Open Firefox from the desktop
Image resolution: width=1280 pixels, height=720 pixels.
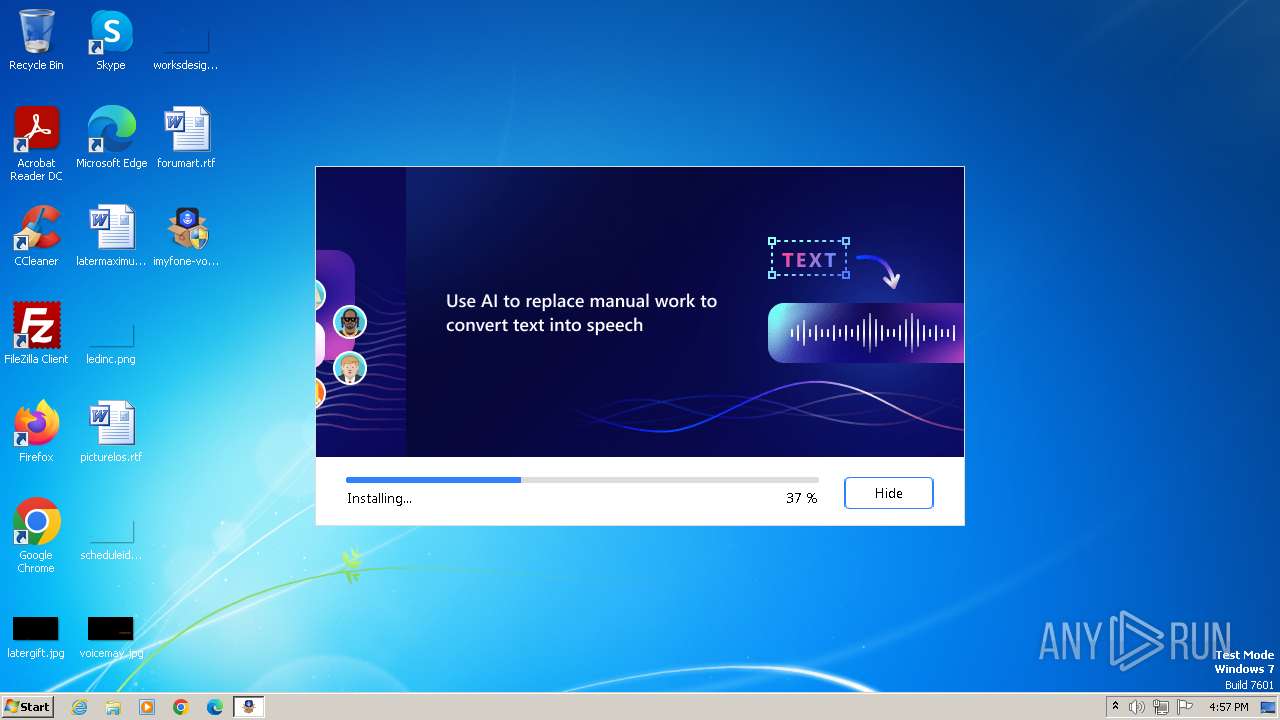coord(36,432)
